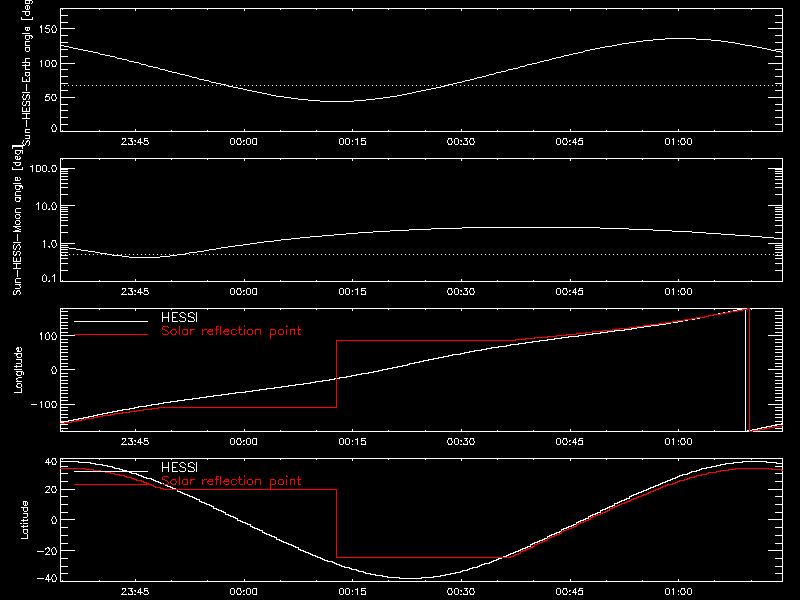Choose 00:45 label under Longitude plot
The width and height of the screenshot is (800, 600).
pos(569,442)
